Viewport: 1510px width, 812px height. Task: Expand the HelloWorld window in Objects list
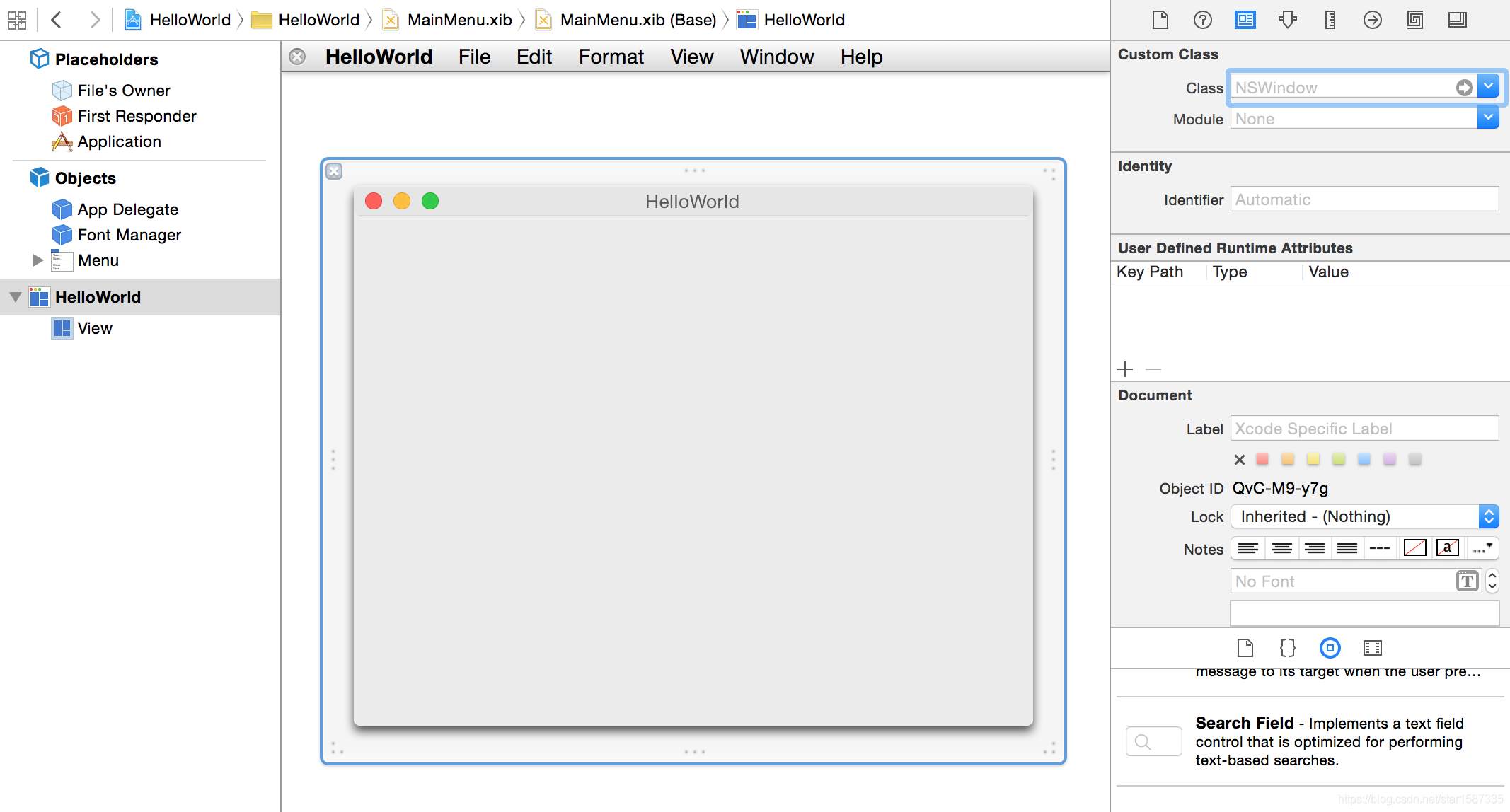click(16, 296)
